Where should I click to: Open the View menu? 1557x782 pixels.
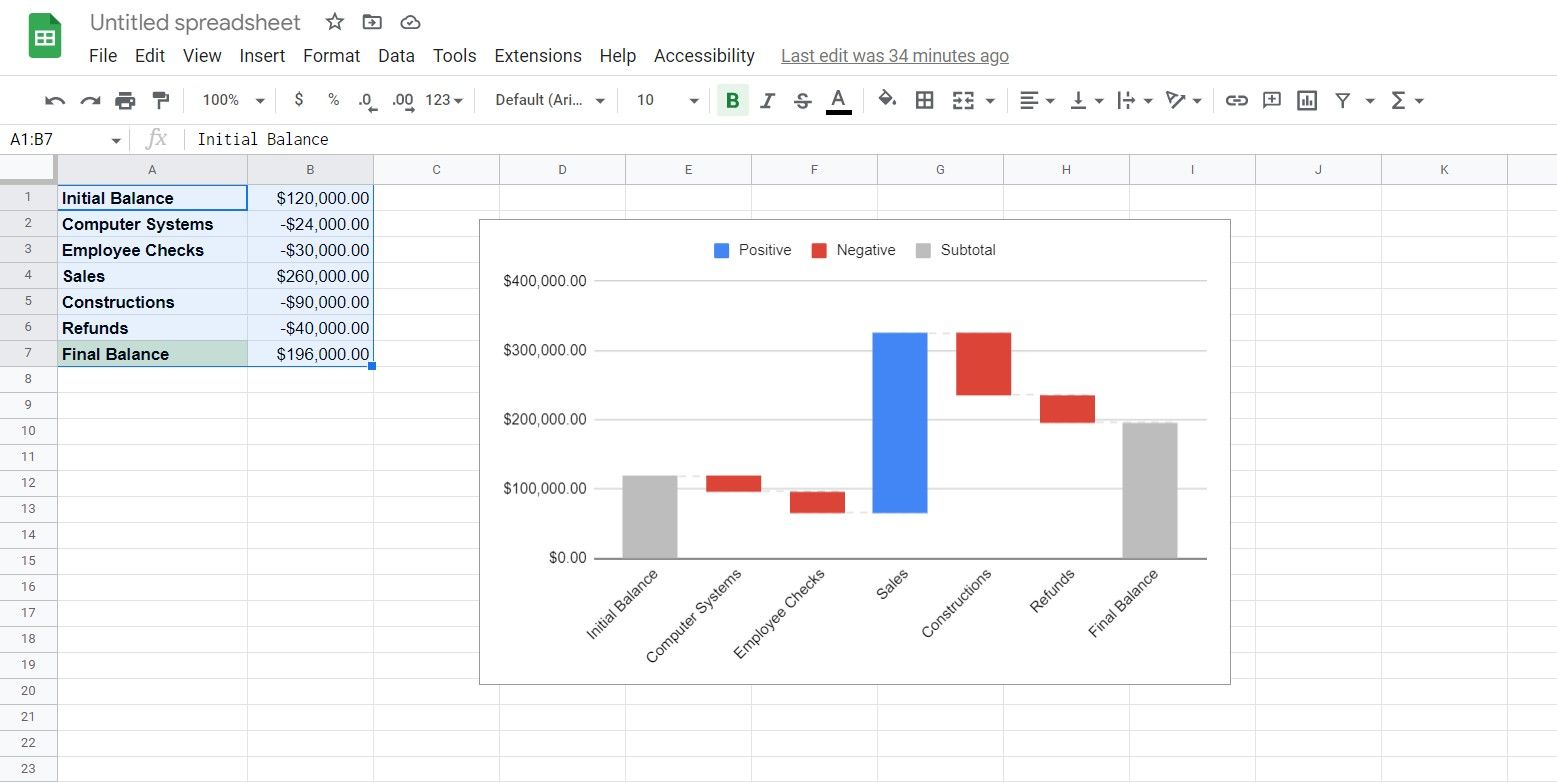coord(202,56)
